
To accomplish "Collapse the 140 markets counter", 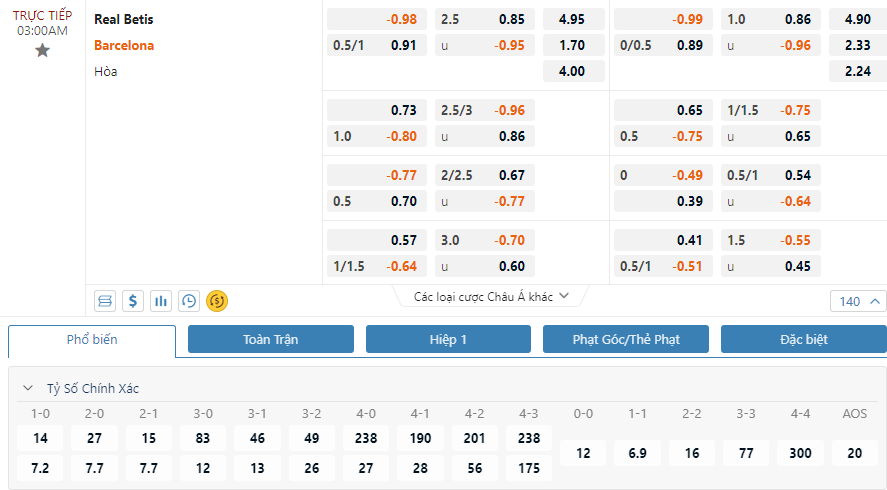I will [x=858, y=301].
